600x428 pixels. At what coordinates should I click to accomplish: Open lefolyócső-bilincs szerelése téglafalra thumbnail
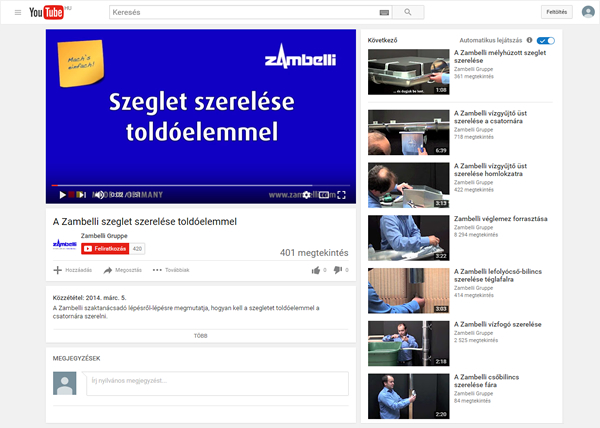[x=409, y=291]
